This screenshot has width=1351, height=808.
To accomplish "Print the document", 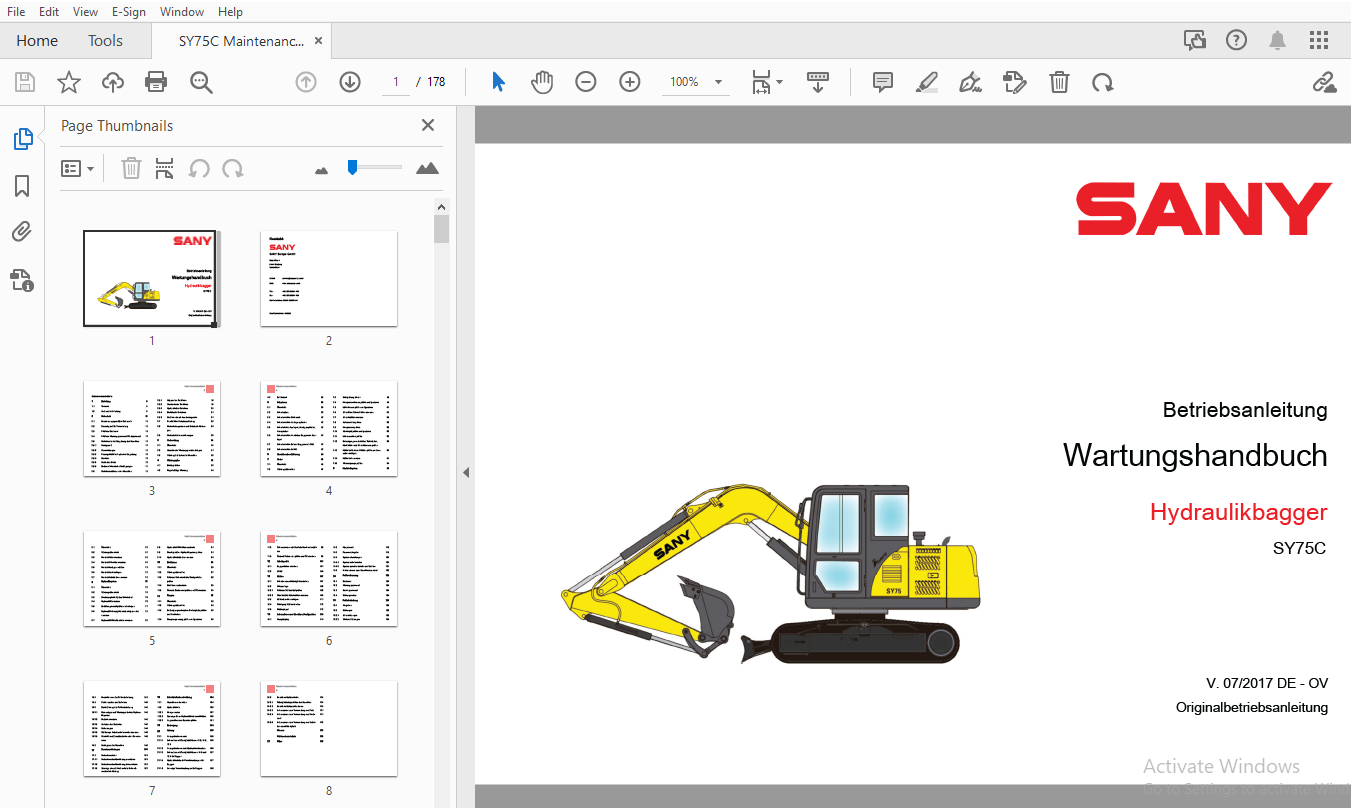I will click(x=157, y=82).
